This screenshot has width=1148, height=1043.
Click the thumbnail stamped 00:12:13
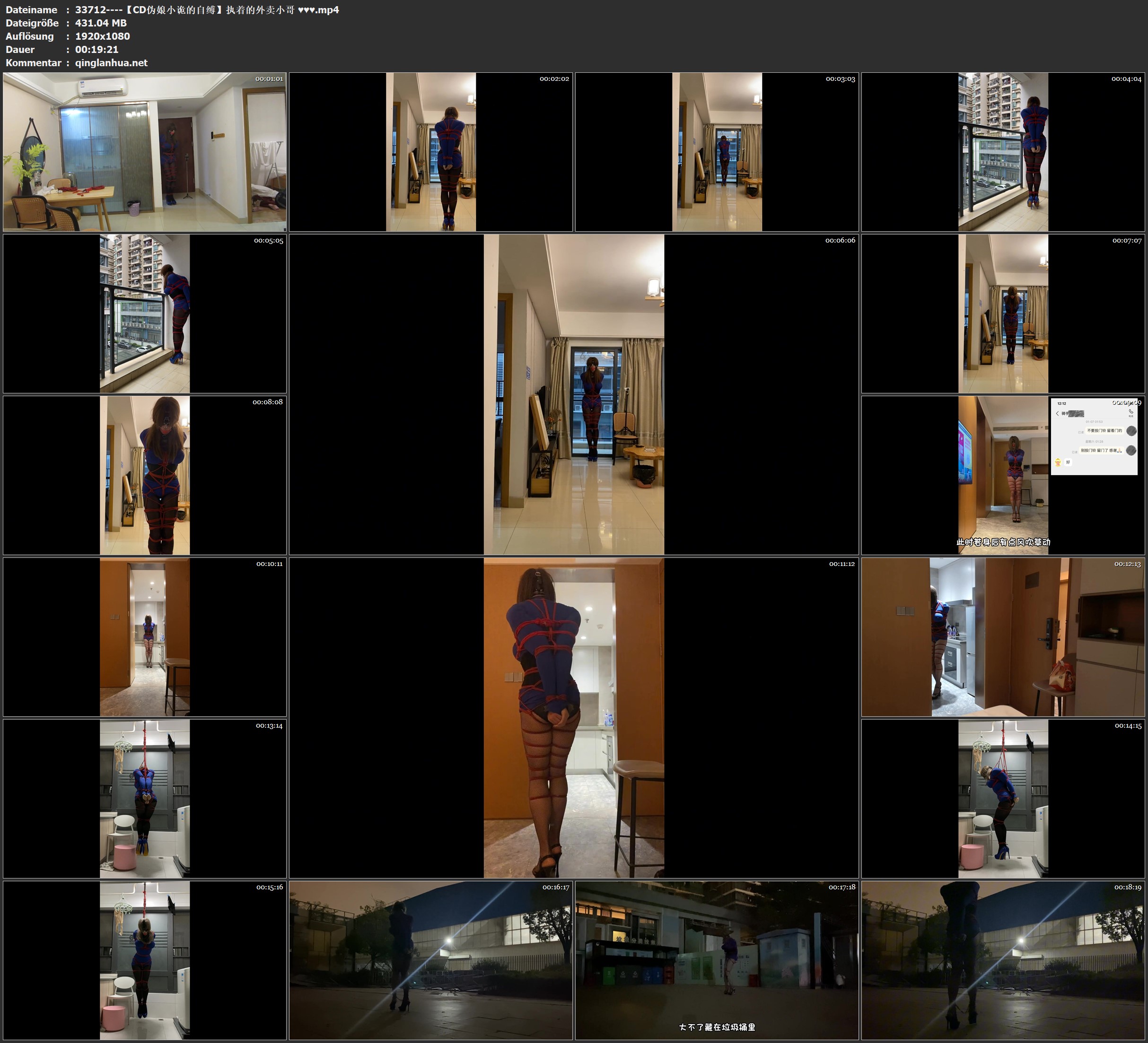click(x=1003, y=636)
